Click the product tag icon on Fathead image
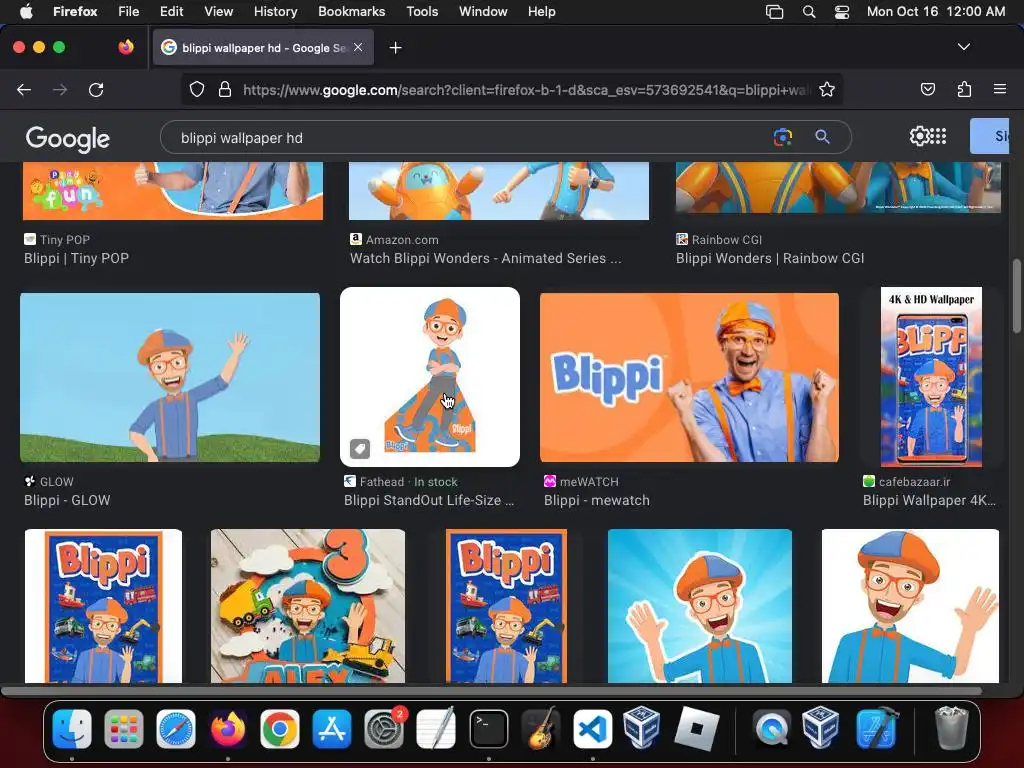 tap(360, 449)
